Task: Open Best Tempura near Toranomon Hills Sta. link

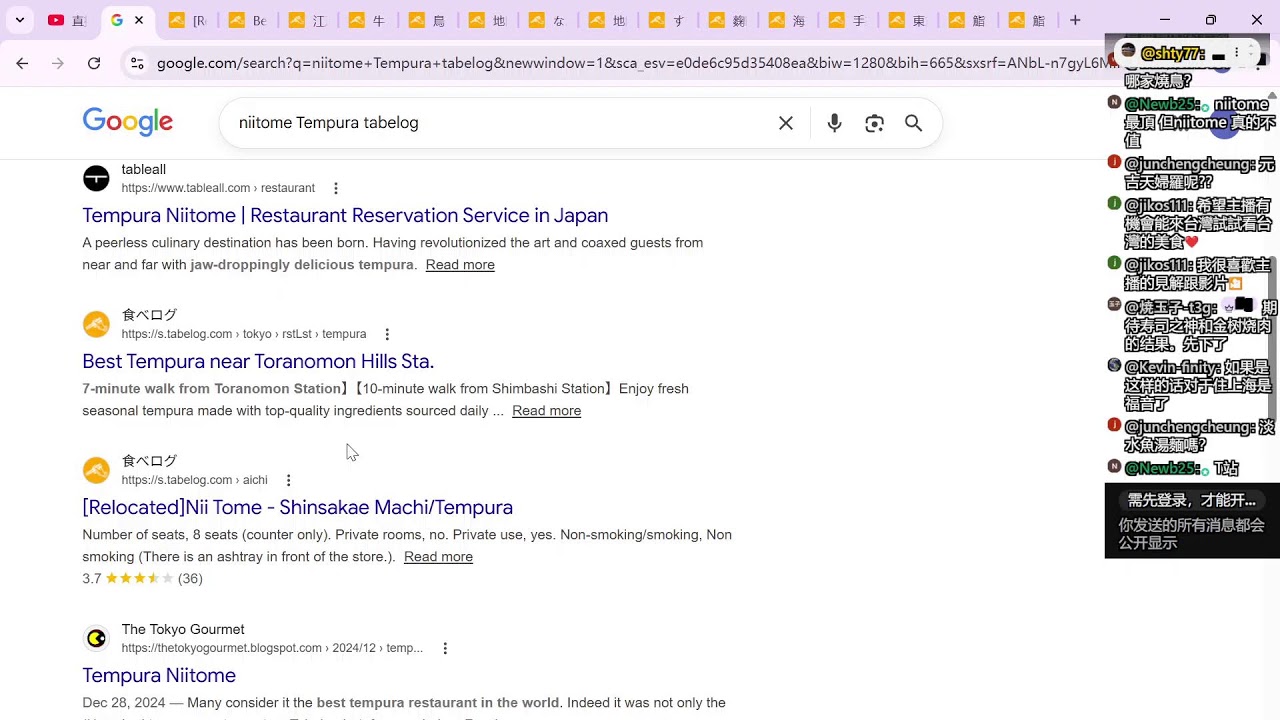Action: (258, 361)
